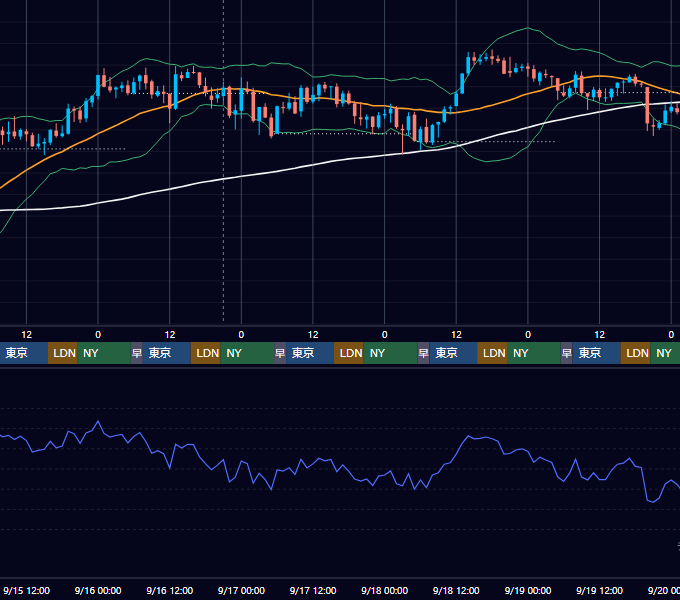This screenshot has height=600, width=680.
Task: Select the 早 block preceding the 9/16 東京 session
Action: 137,353
